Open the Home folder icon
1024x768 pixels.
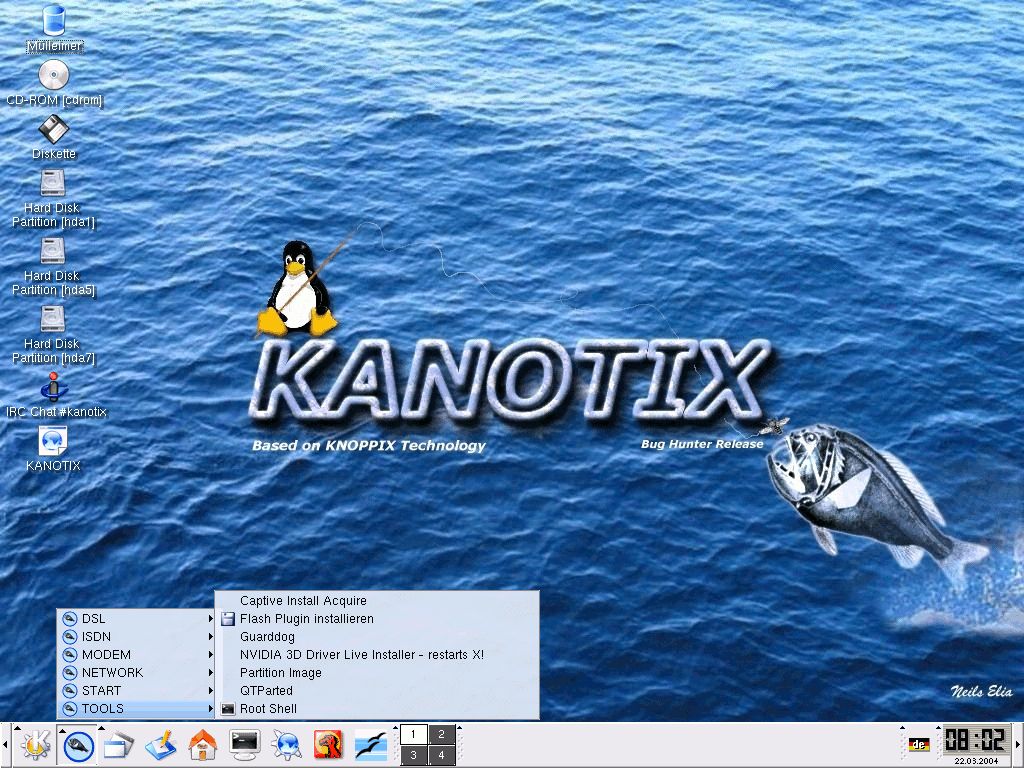(x=202, y=746)
